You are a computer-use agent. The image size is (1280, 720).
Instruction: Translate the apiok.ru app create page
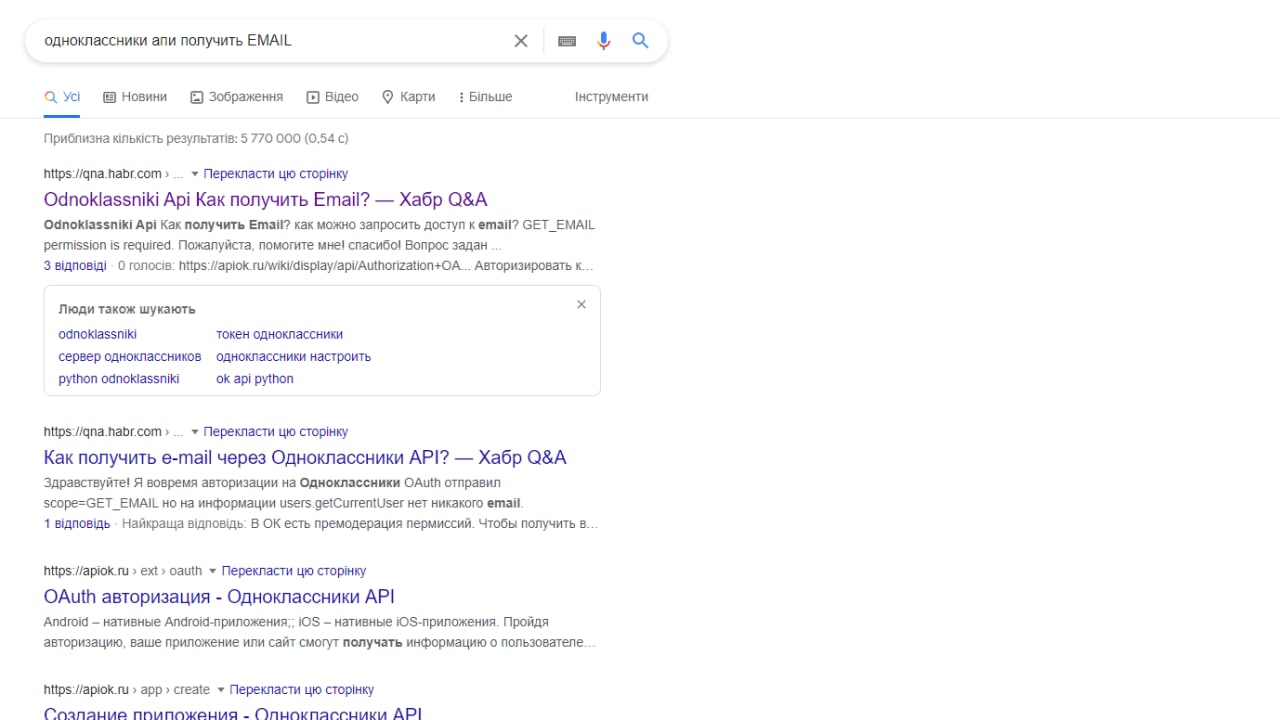[302, 690]
